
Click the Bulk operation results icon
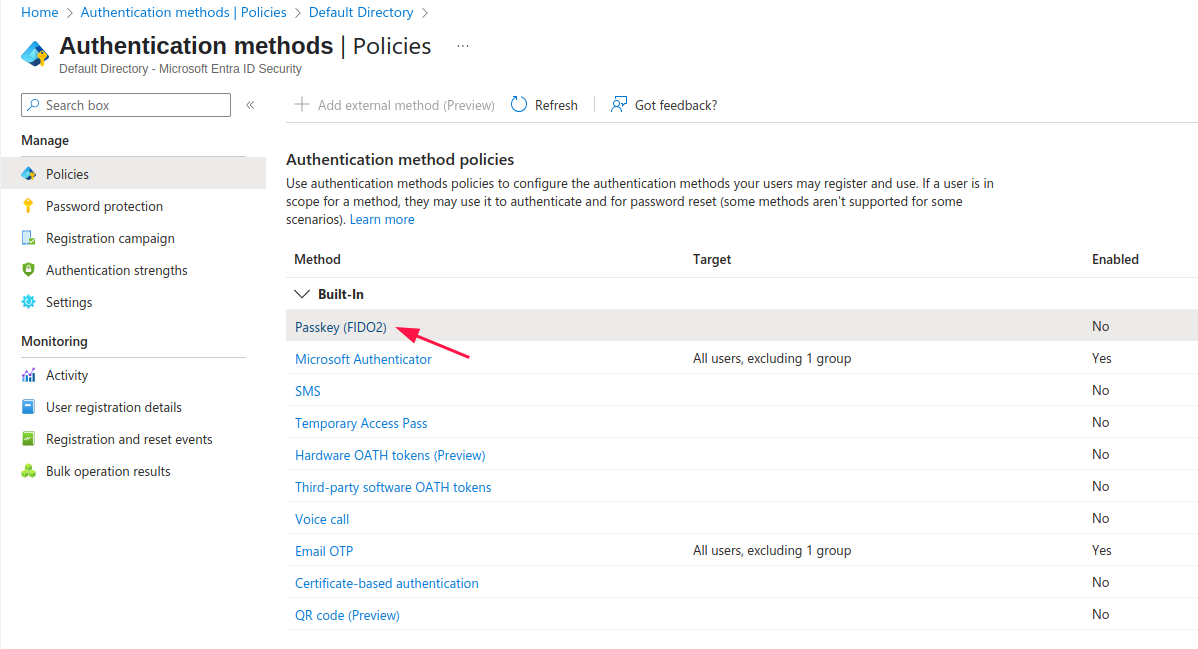coord(28,471)
